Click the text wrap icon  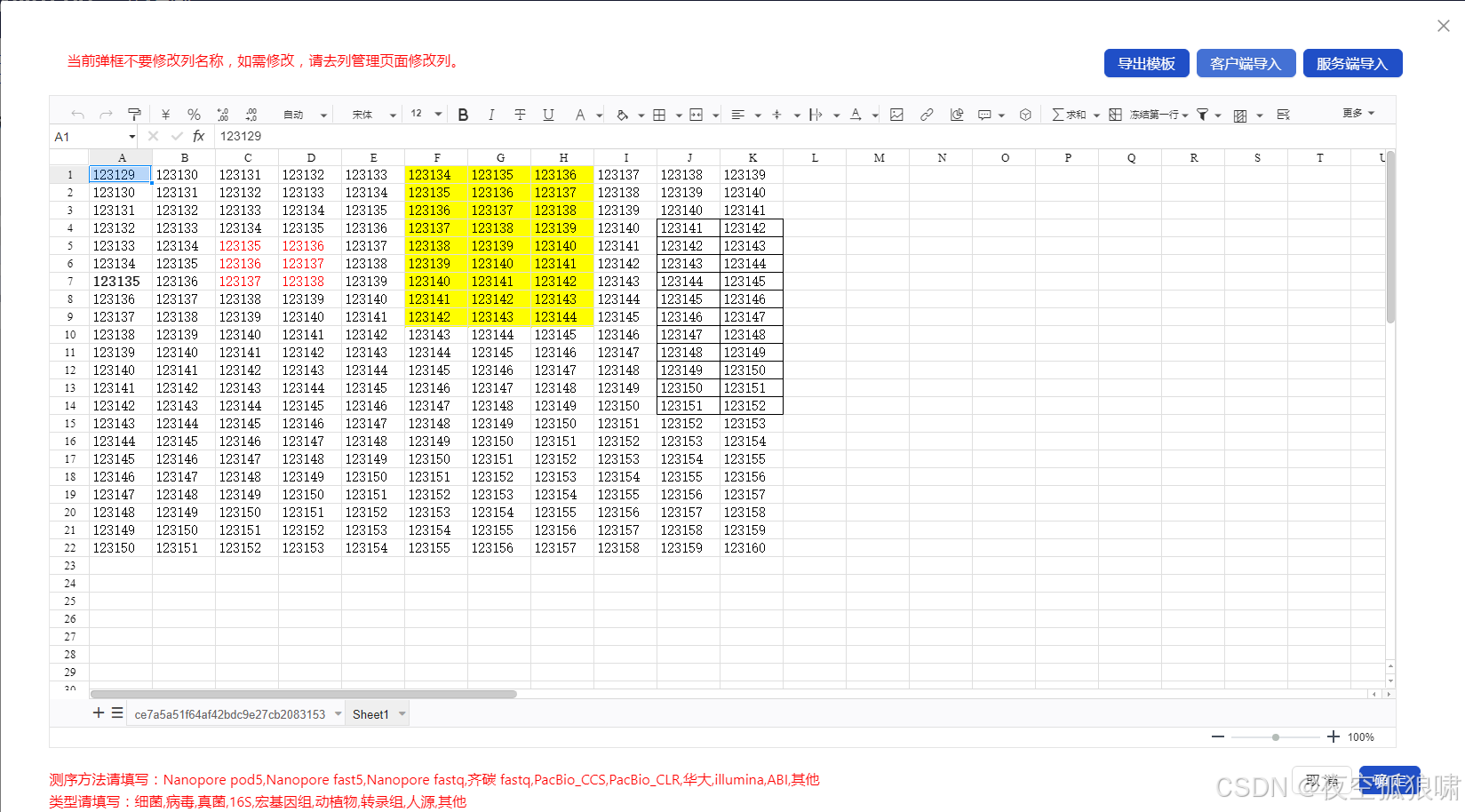point(816,115)
